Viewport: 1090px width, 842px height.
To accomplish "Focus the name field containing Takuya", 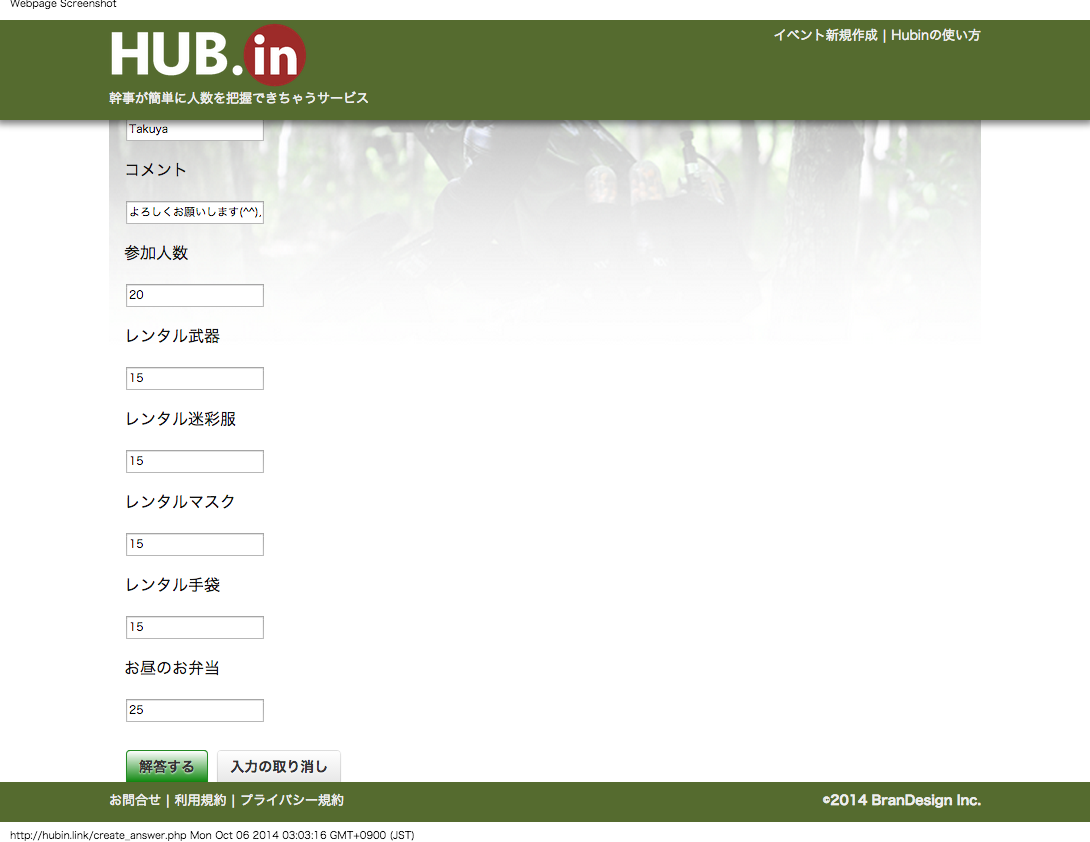I will tap(195, 130).
